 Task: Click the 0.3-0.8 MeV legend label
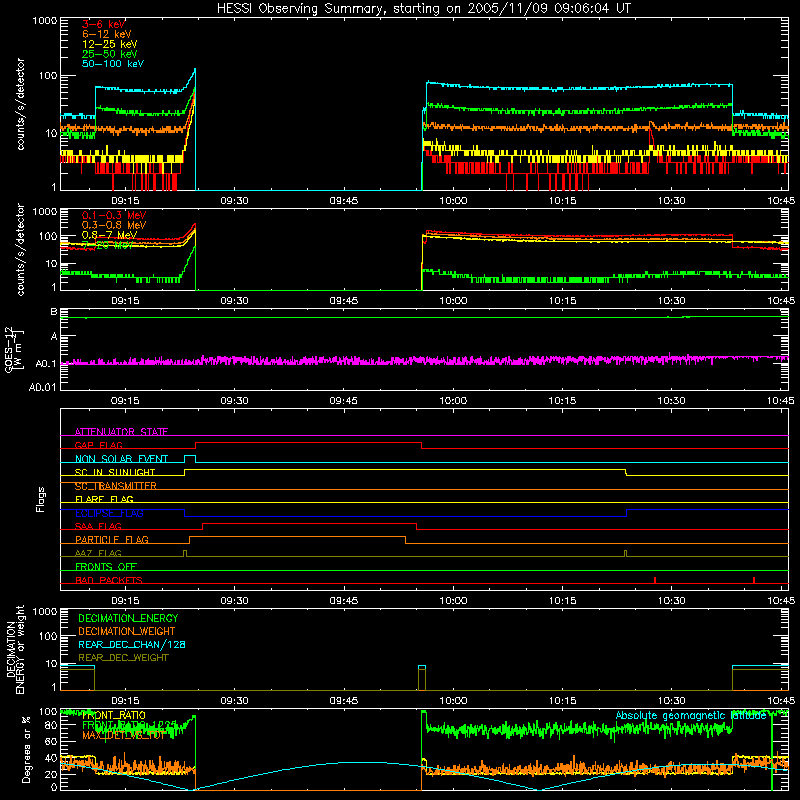click(114, 225)
